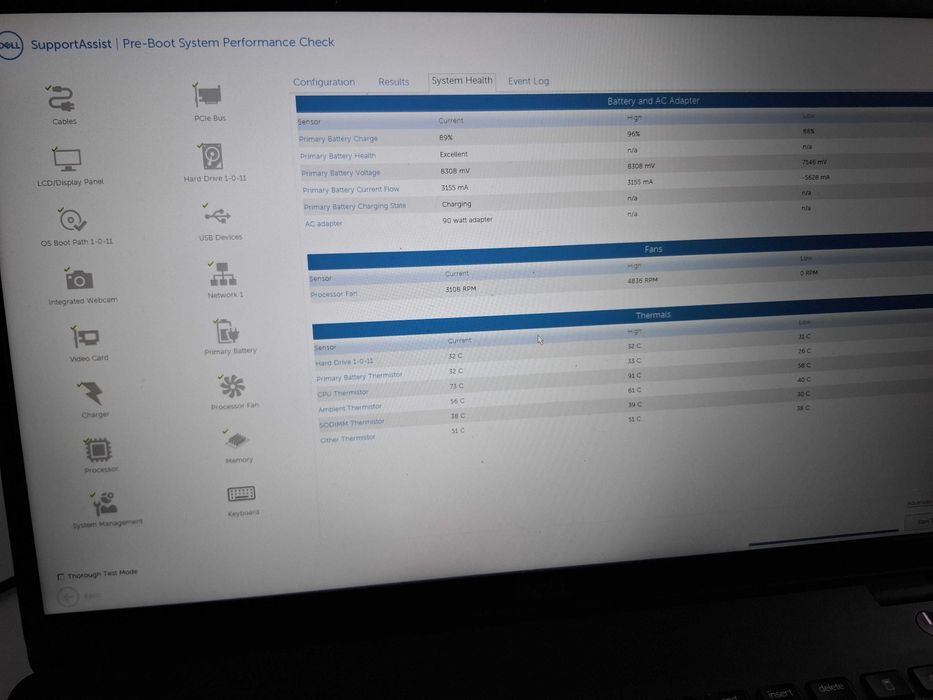Click the Dell logo
Screen dimensions: 933x700
coord(9,46)
